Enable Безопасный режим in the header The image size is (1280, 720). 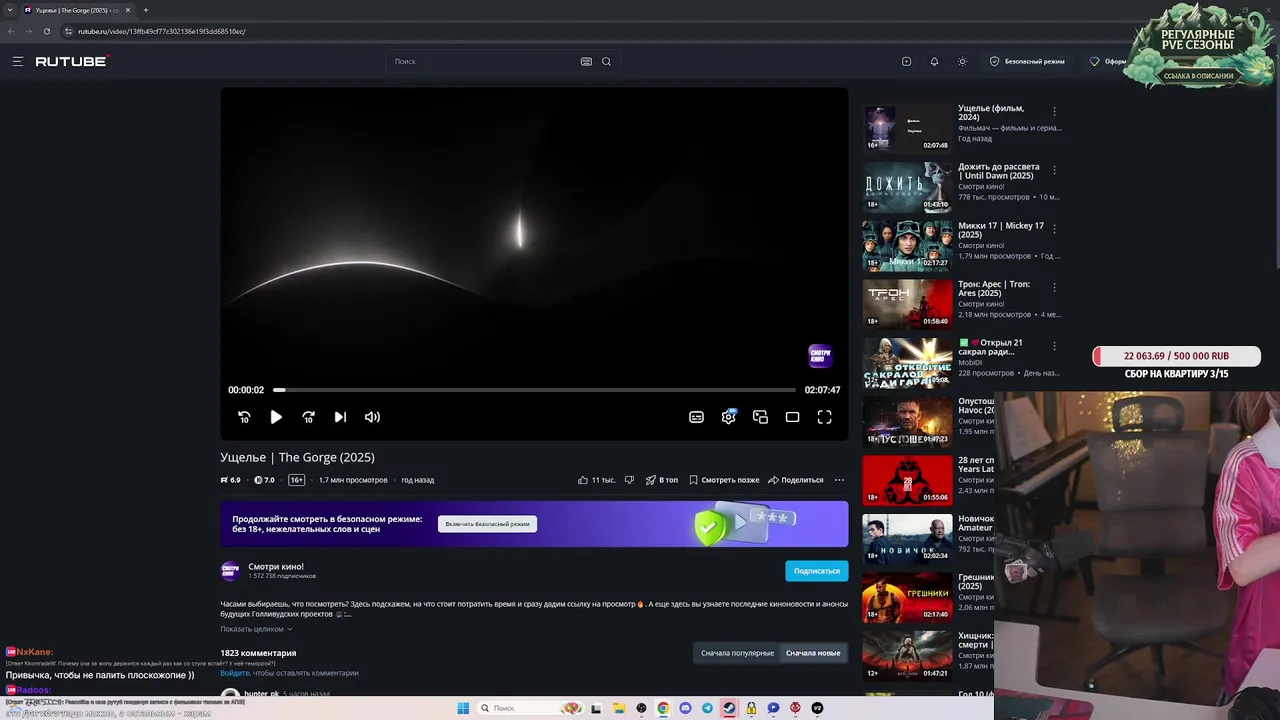click(1027, 61)
